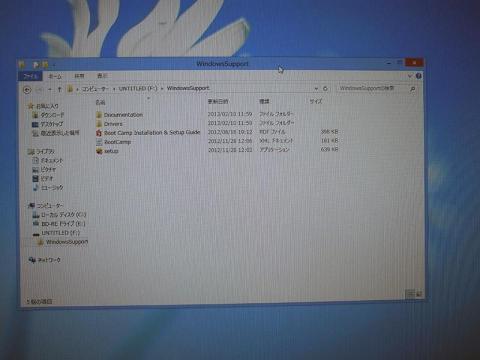Sort by the 更新日時 column
The height and width of the screenshot is (360, 480).
point(218,101)
